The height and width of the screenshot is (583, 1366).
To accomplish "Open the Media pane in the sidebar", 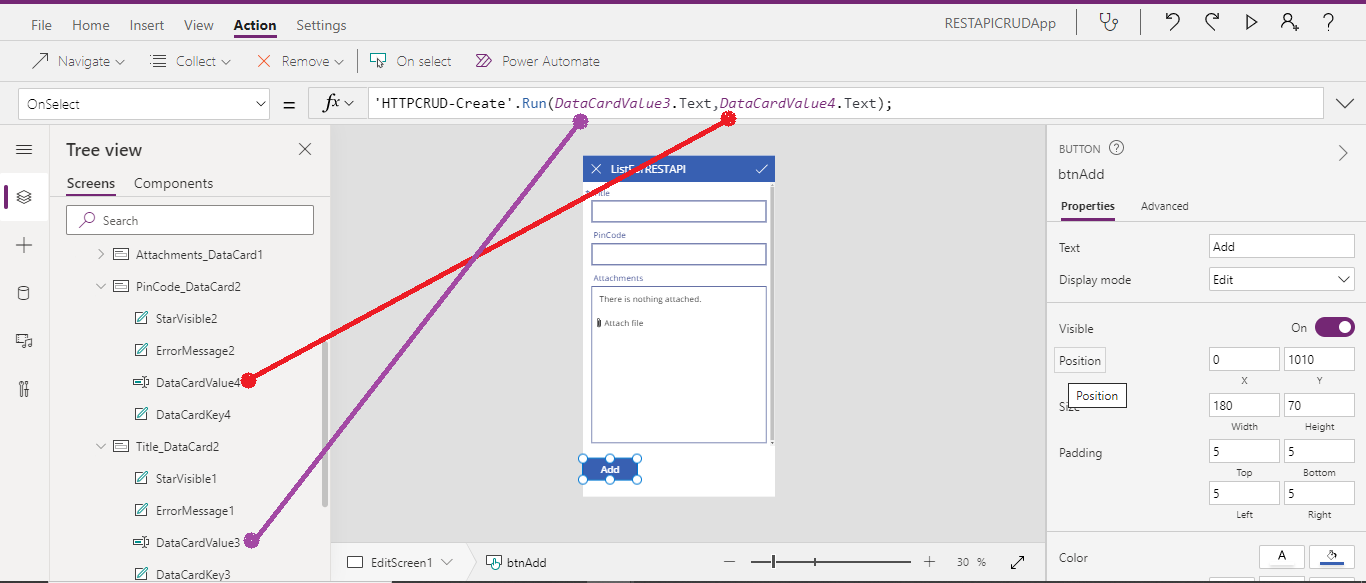I will [x=24, y=340].
